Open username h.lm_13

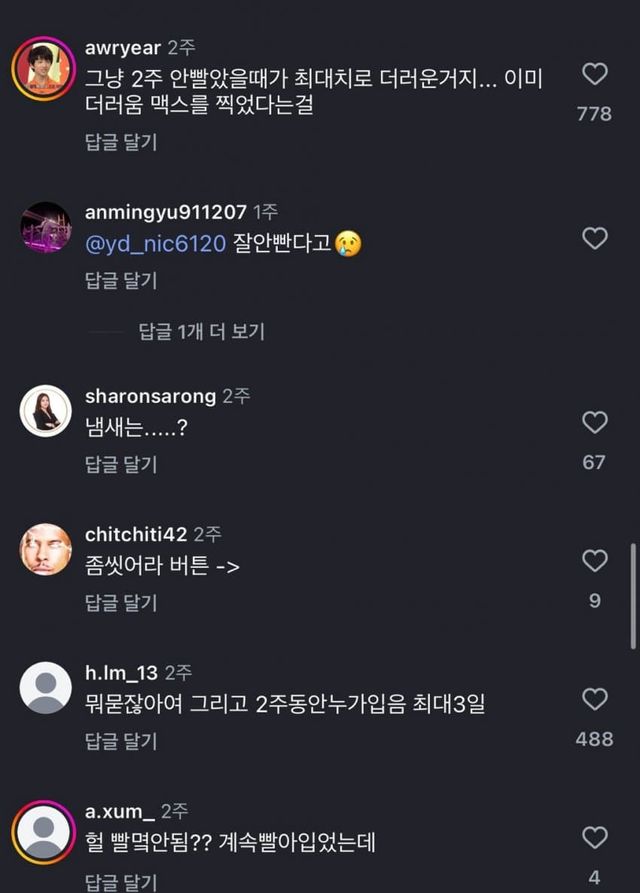coord(122,673)
